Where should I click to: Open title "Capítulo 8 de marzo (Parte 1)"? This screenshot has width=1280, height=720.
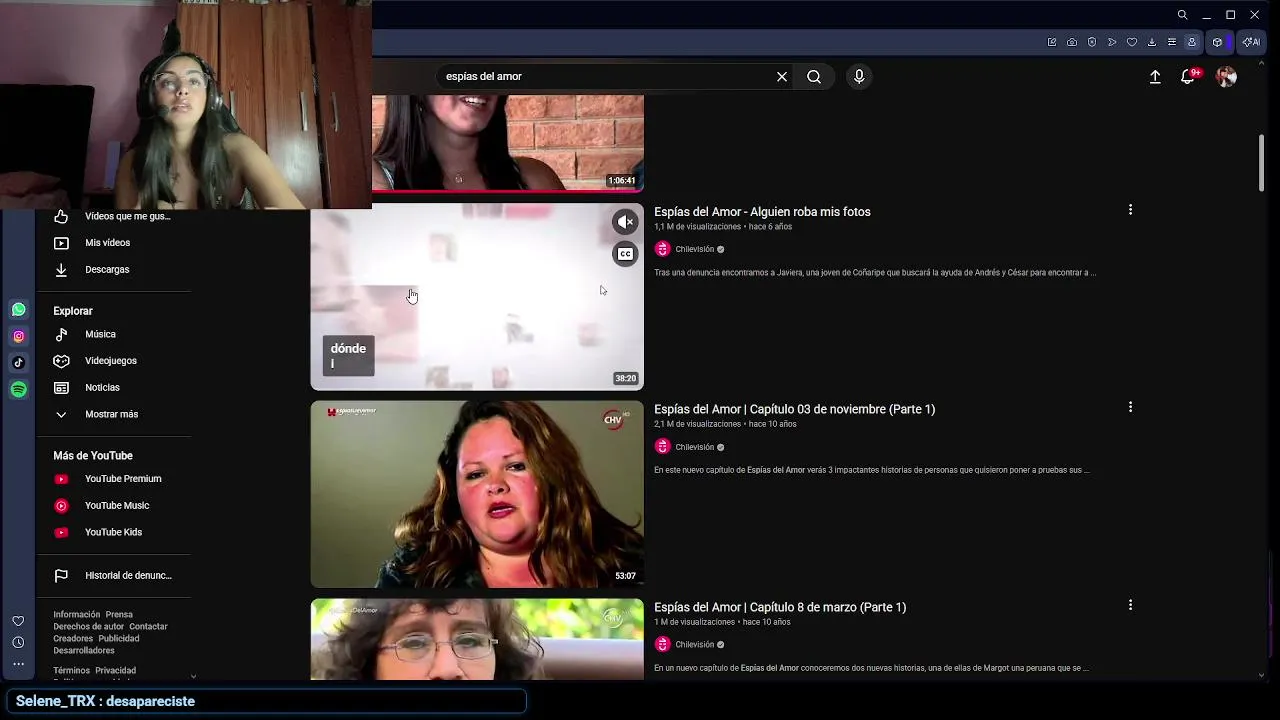coord(780,607)
